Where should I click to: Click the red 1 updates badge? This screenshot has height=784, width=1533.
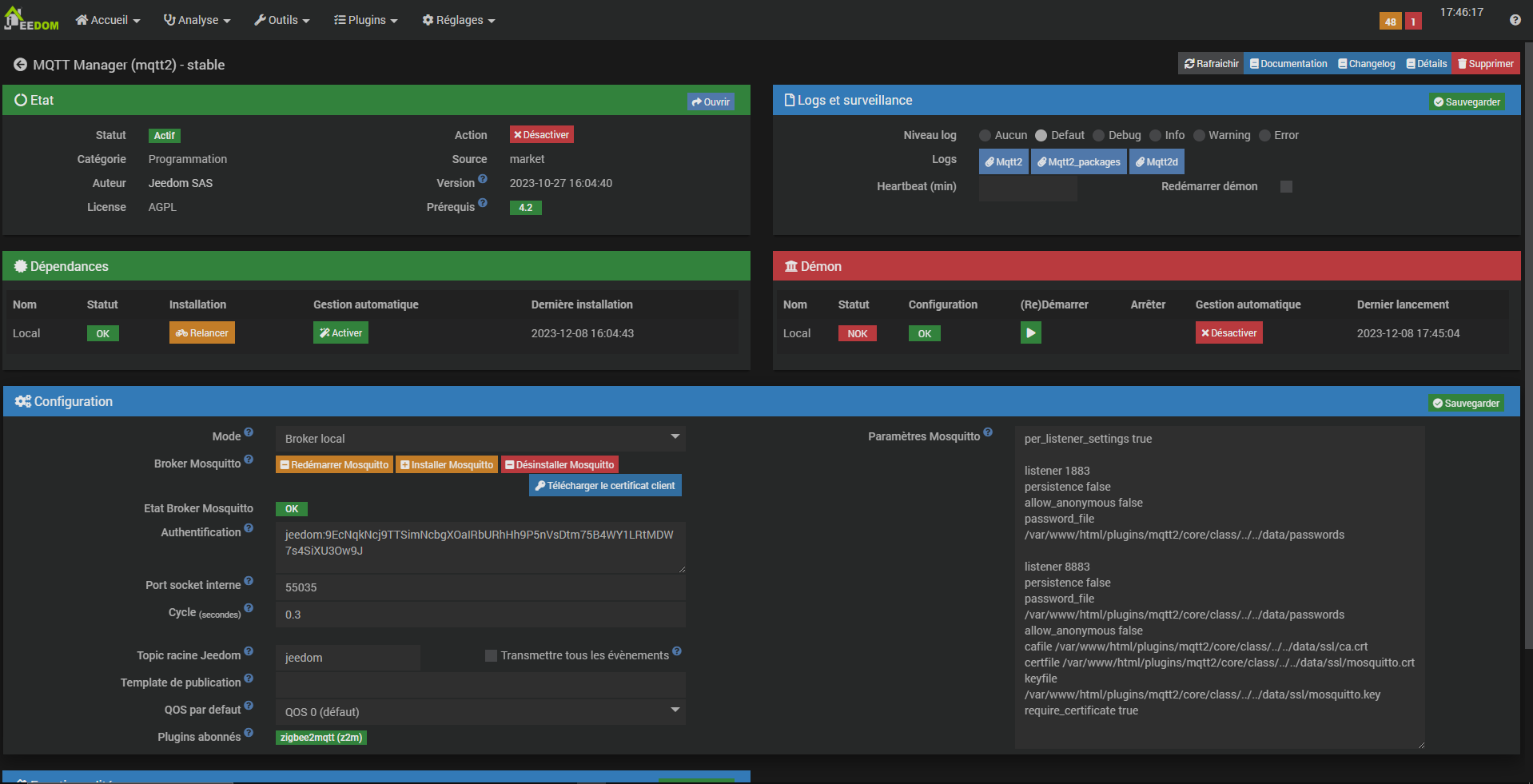(1413, 22)
